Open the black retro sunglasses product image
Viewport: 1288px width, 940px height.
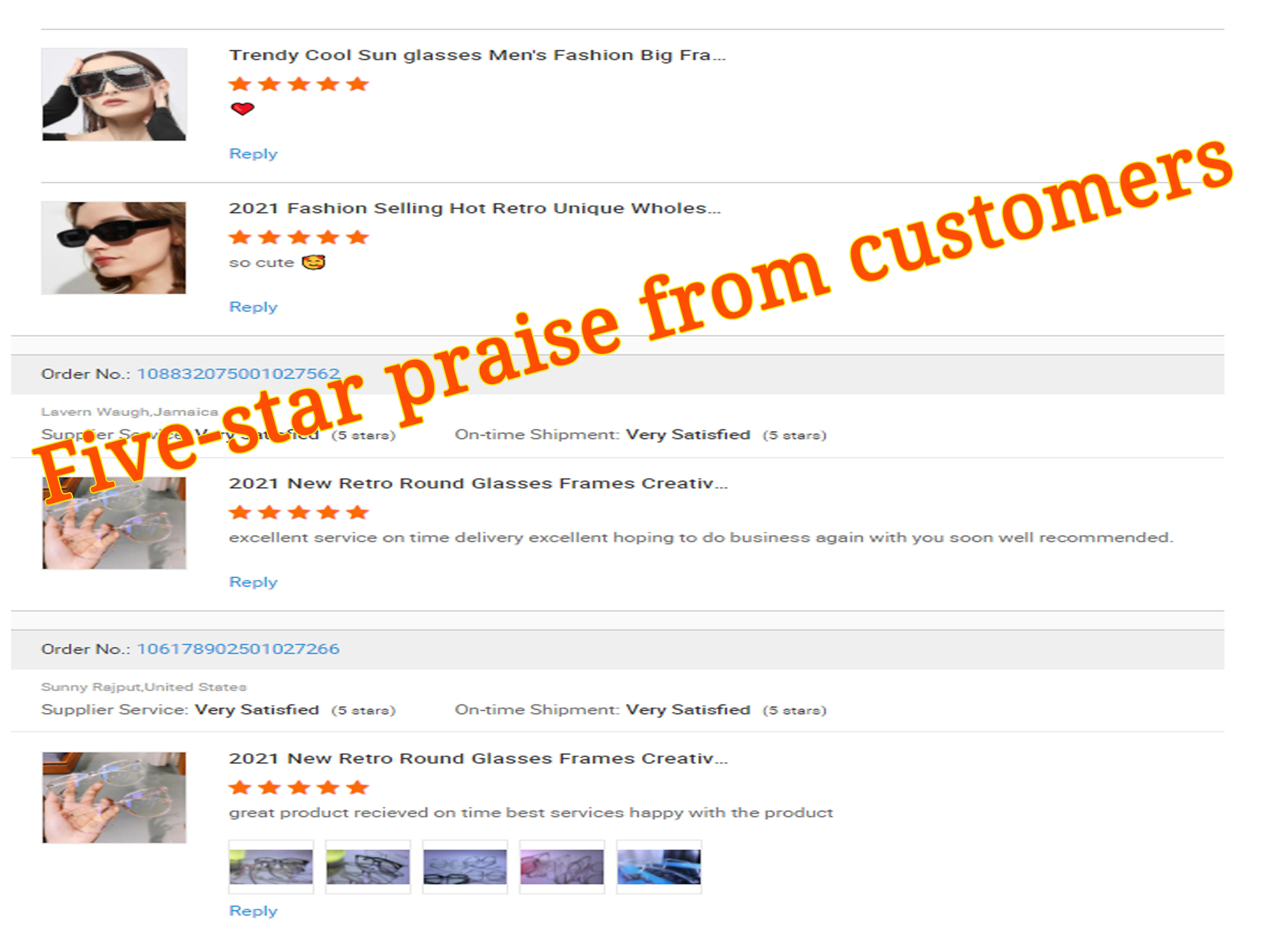[x=113, y=248]
